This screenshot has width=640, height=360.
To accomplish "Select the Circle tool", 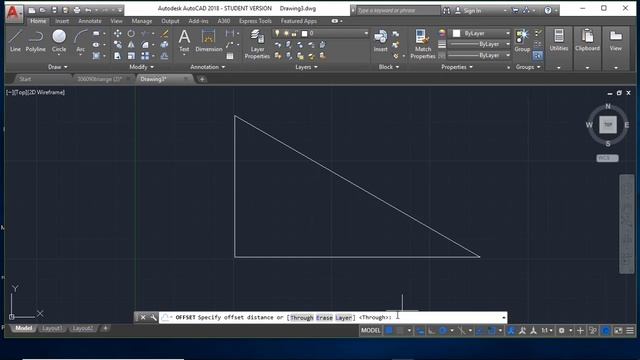I will click(x=59, y=41).
